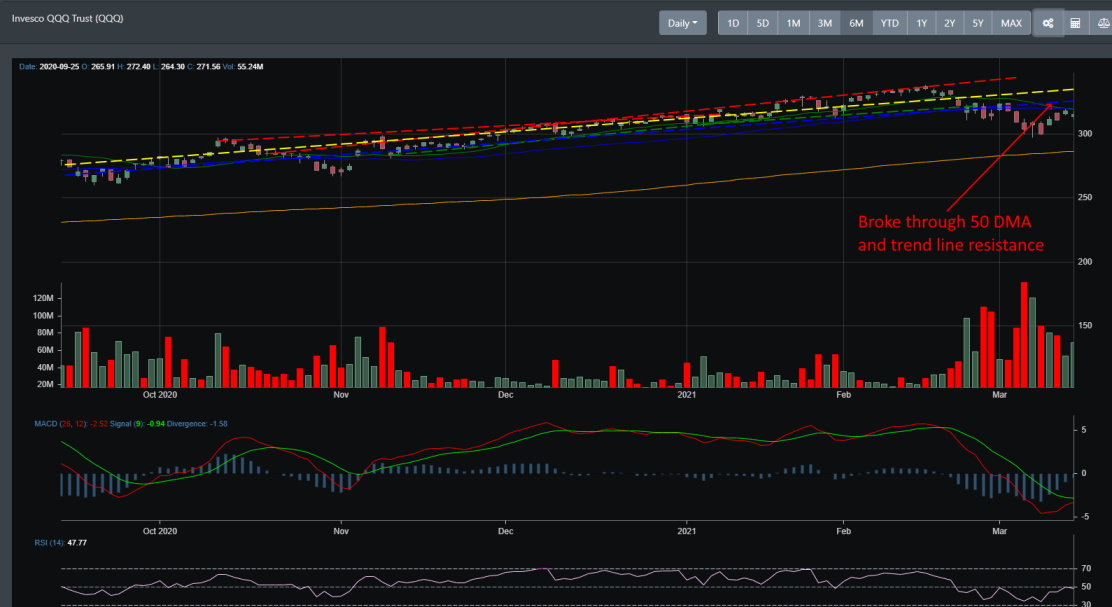
Task: Click the balance scale compare icon
Action: point(1101,23)
